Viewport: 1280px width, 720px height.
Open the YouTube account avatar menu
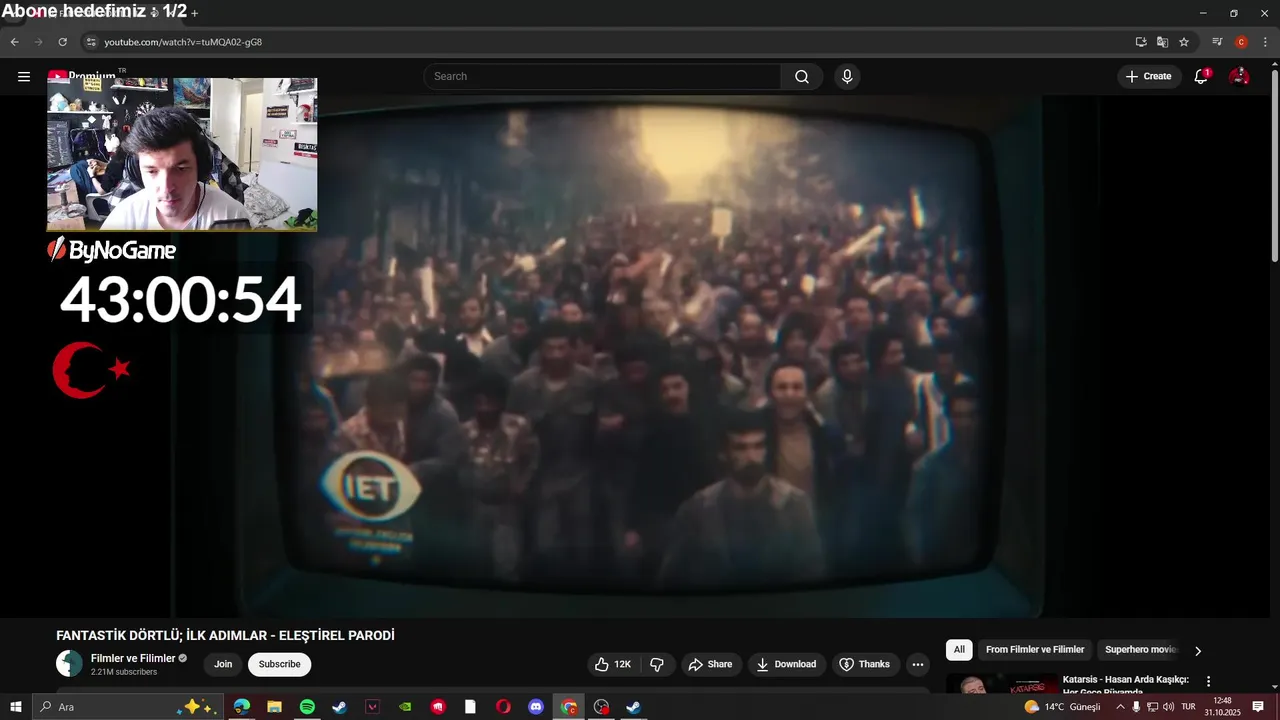coord(1239,77)
